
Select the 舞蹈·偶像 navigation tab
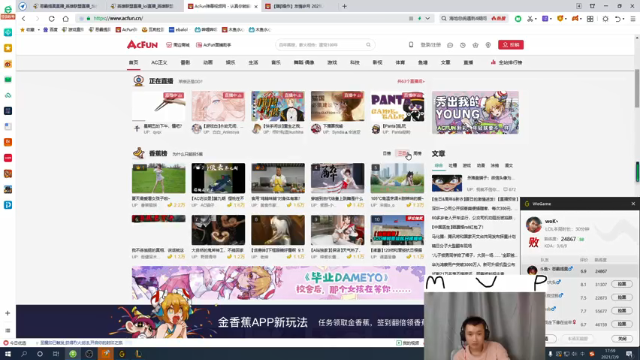coord(304,62)
